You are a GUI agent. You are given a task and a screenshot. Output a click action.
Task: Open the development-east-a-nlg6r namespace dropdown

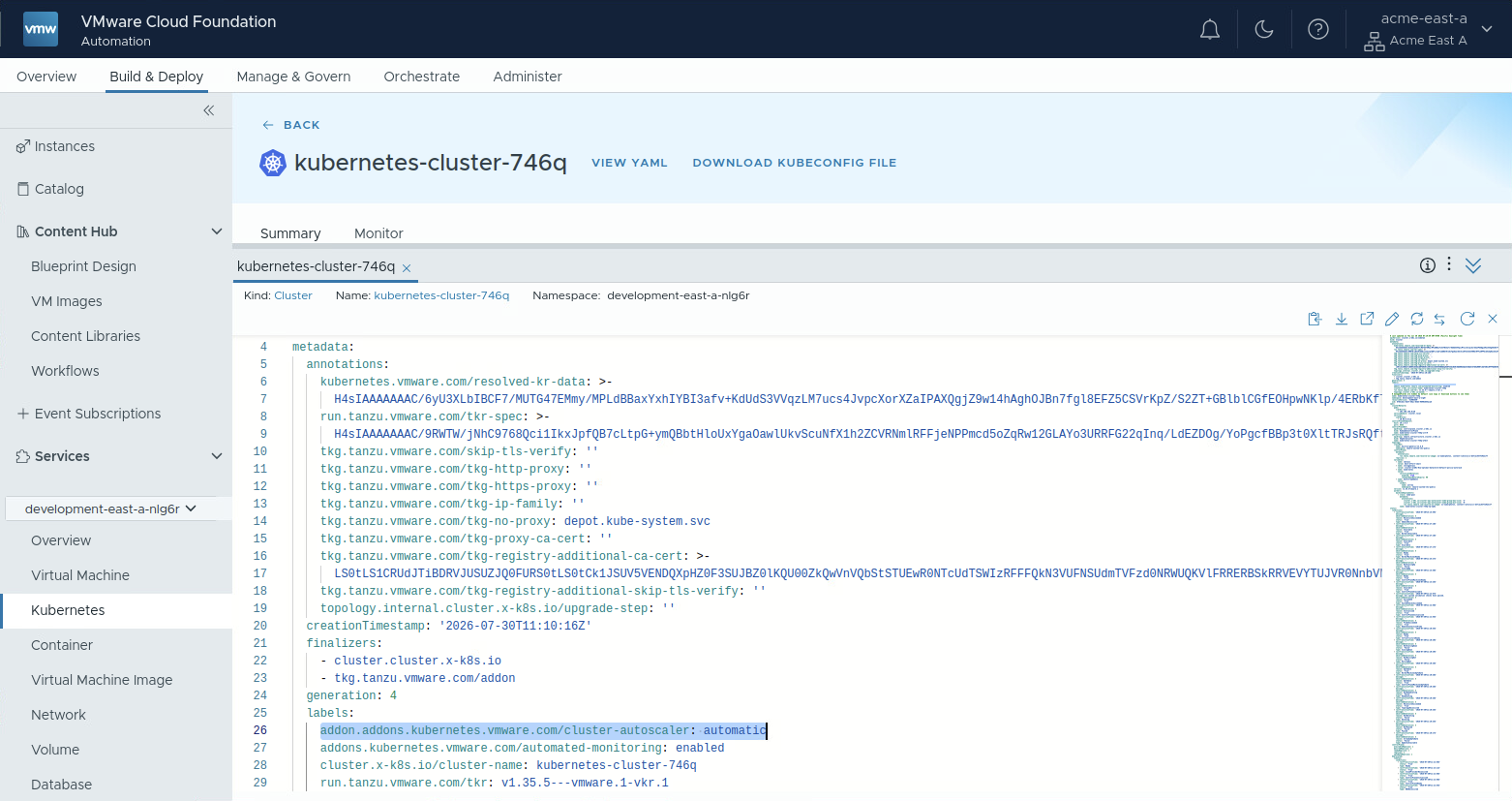coord(110,508)
